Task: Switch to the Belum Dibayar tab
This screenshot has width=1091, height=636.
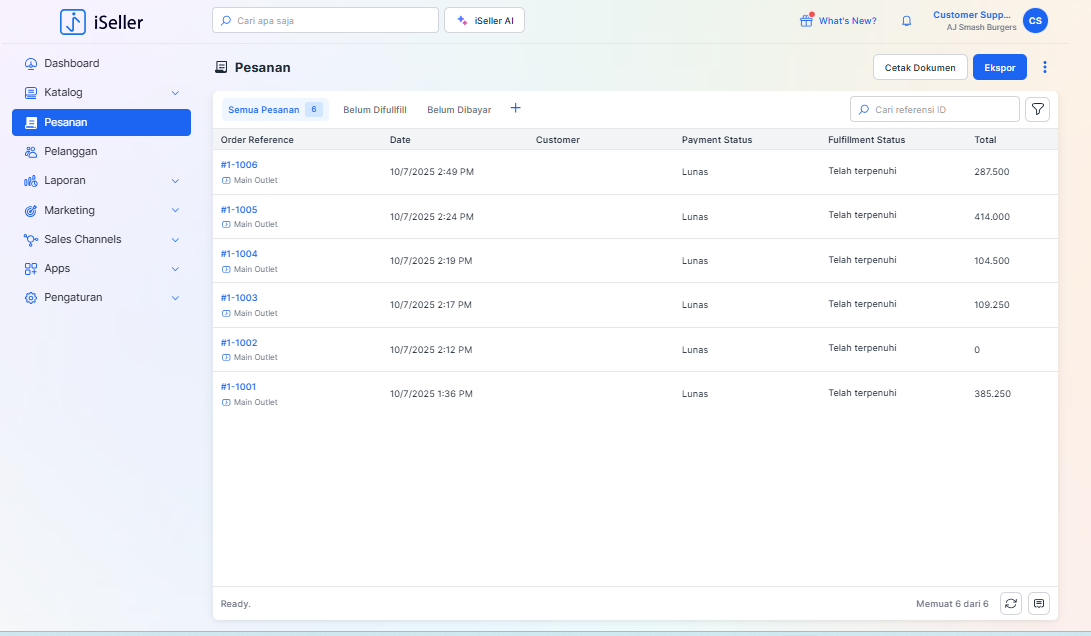Action: coord(459,110)
